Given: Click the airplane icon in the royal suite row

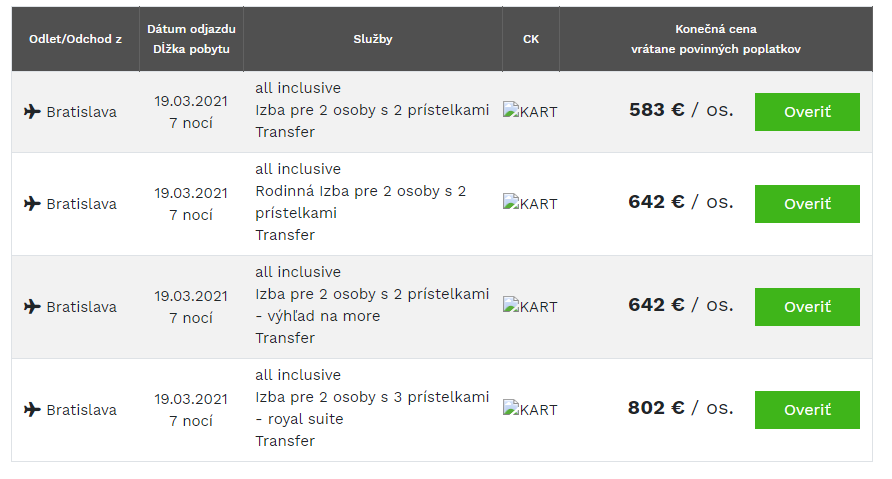Looking at the screenshot, I should tap(32, 410).
